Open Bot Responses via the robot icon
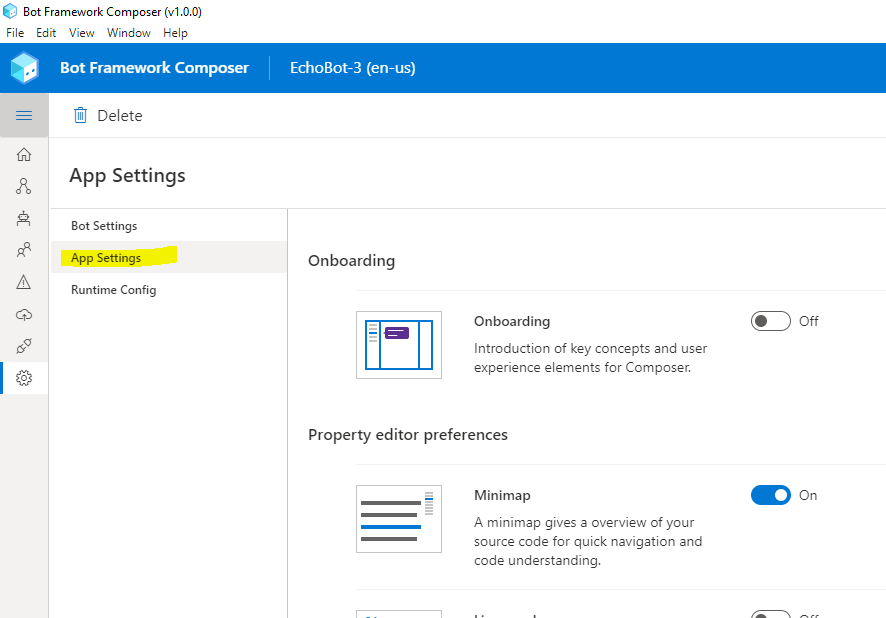The width and height of the screenshot is (886, 618). [x=24, y=218]
